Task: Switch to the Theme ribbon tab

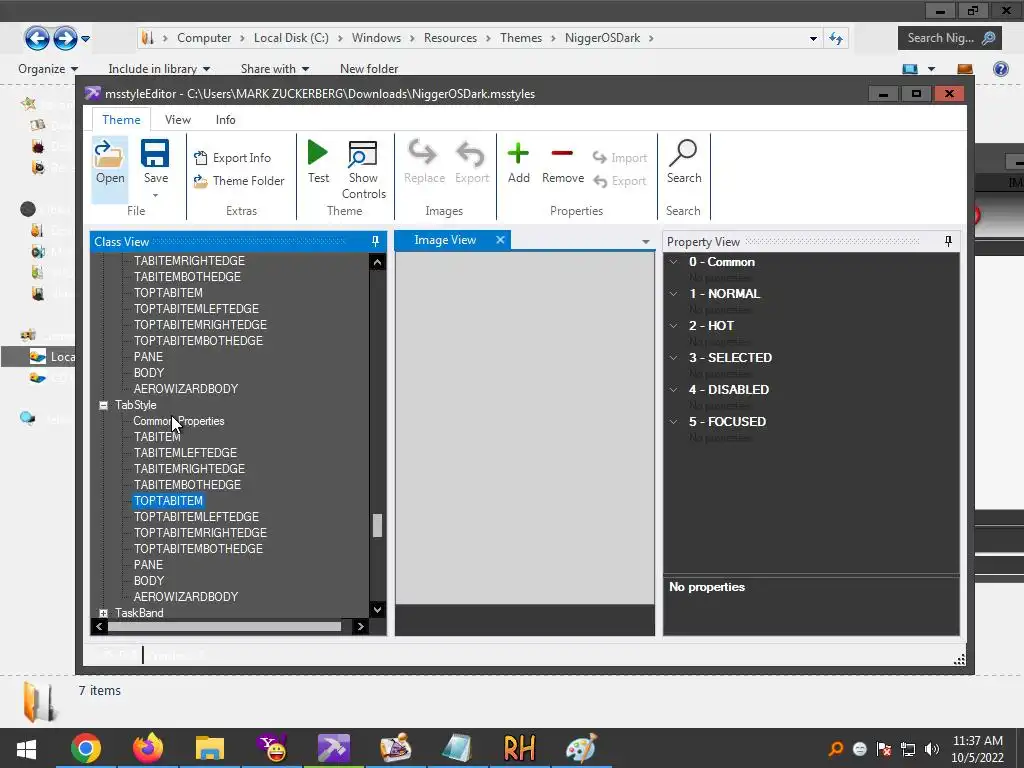Action: click(121, 120)
